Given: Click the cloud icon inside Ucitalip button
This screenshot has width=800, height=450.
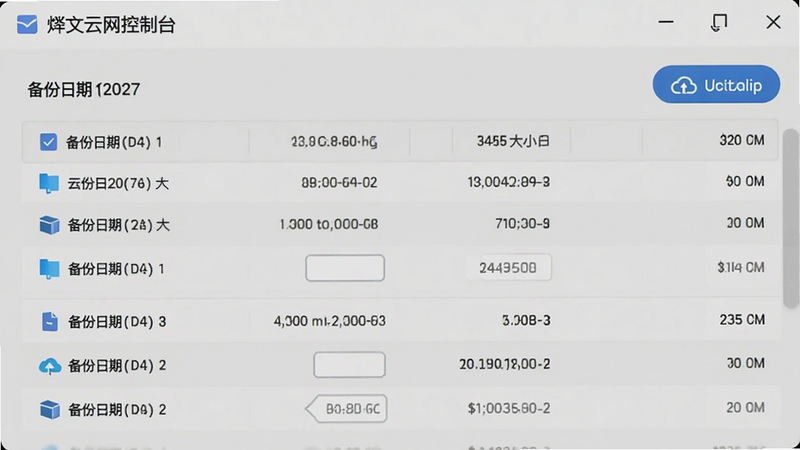Looking at the screenshot, I should (684, 85).
